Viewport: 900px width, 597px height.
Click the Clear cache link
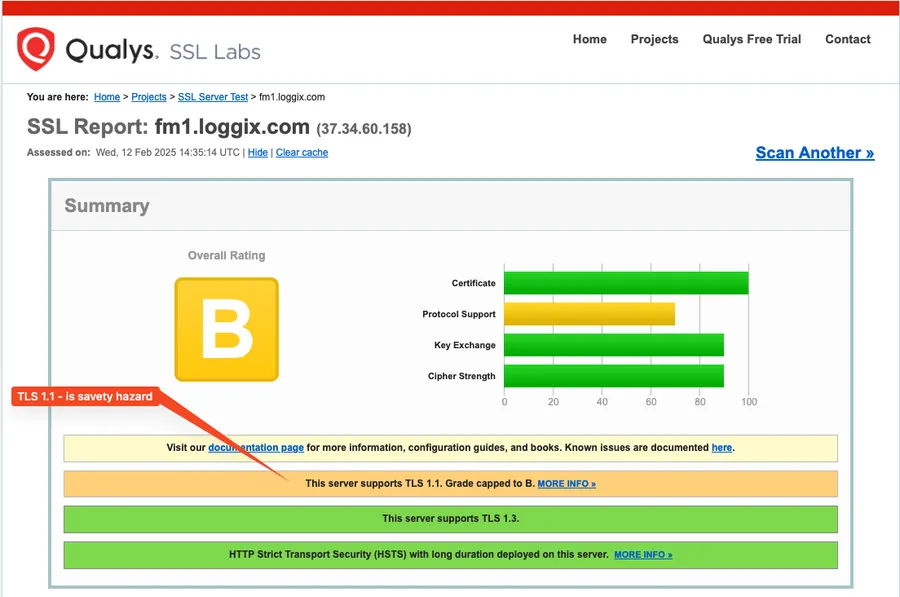[x=302, y=153]
